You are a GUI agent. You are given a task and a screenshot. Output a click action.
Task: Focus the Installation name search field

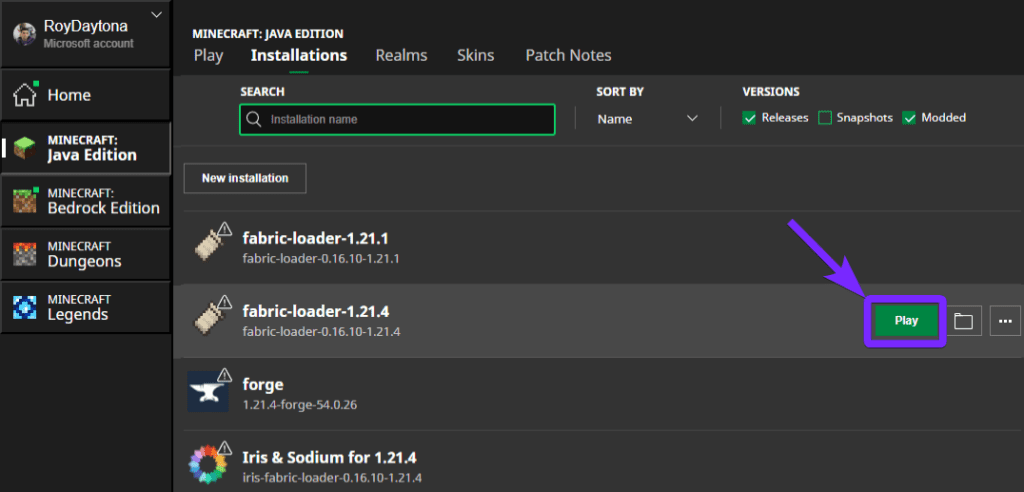coord(397,120)
